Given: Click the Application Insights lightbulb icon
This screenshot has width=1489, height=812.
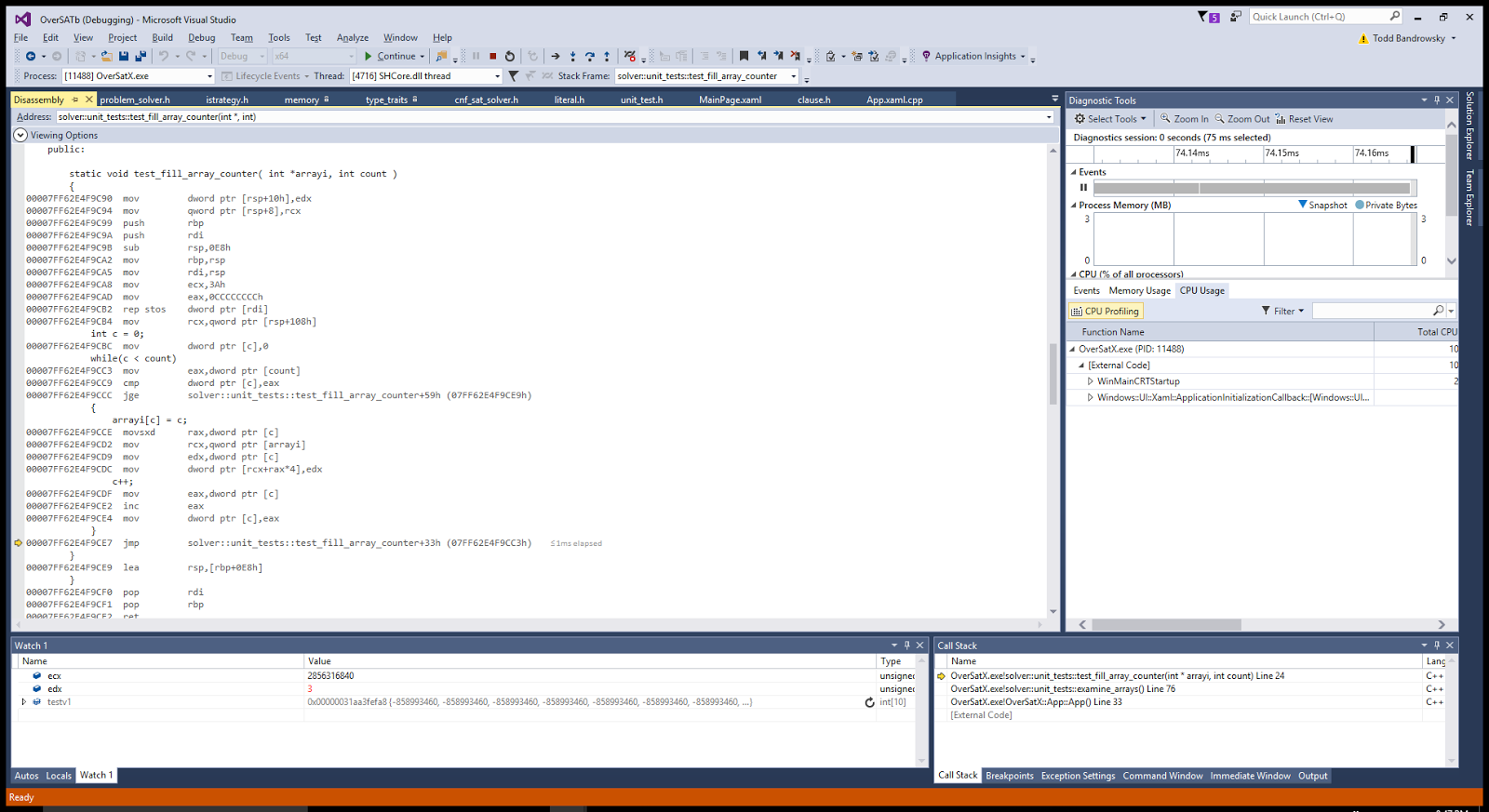Looking at the screenshot, I should pyautogui.click(x=926, y=56).
